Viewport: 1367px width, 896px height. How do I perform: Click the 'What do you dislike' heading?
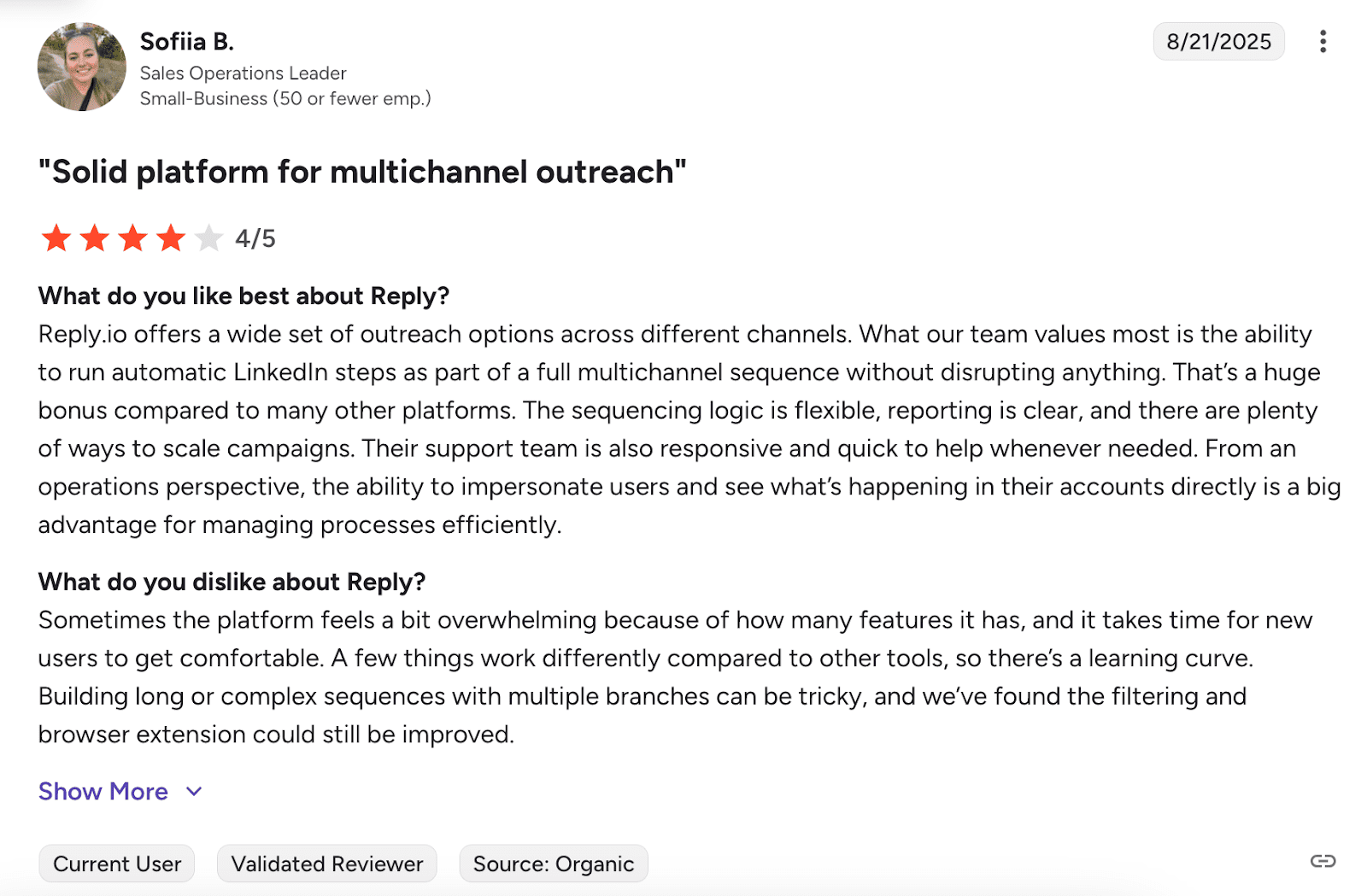(x=232, y=583)
